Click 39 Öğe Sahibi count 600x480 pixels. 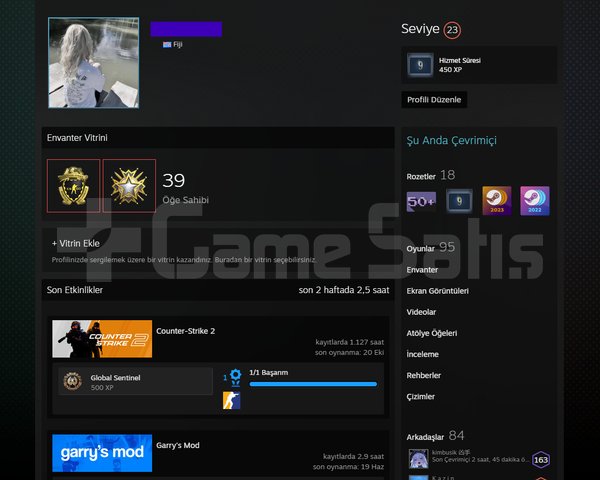(x=186, y=188)
